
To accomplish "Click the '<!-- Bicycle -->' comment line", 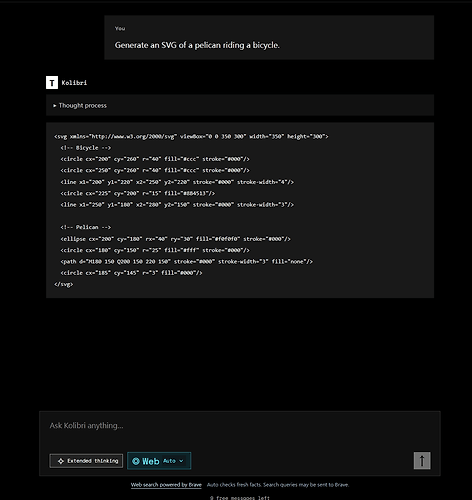I will pos(86,148).
